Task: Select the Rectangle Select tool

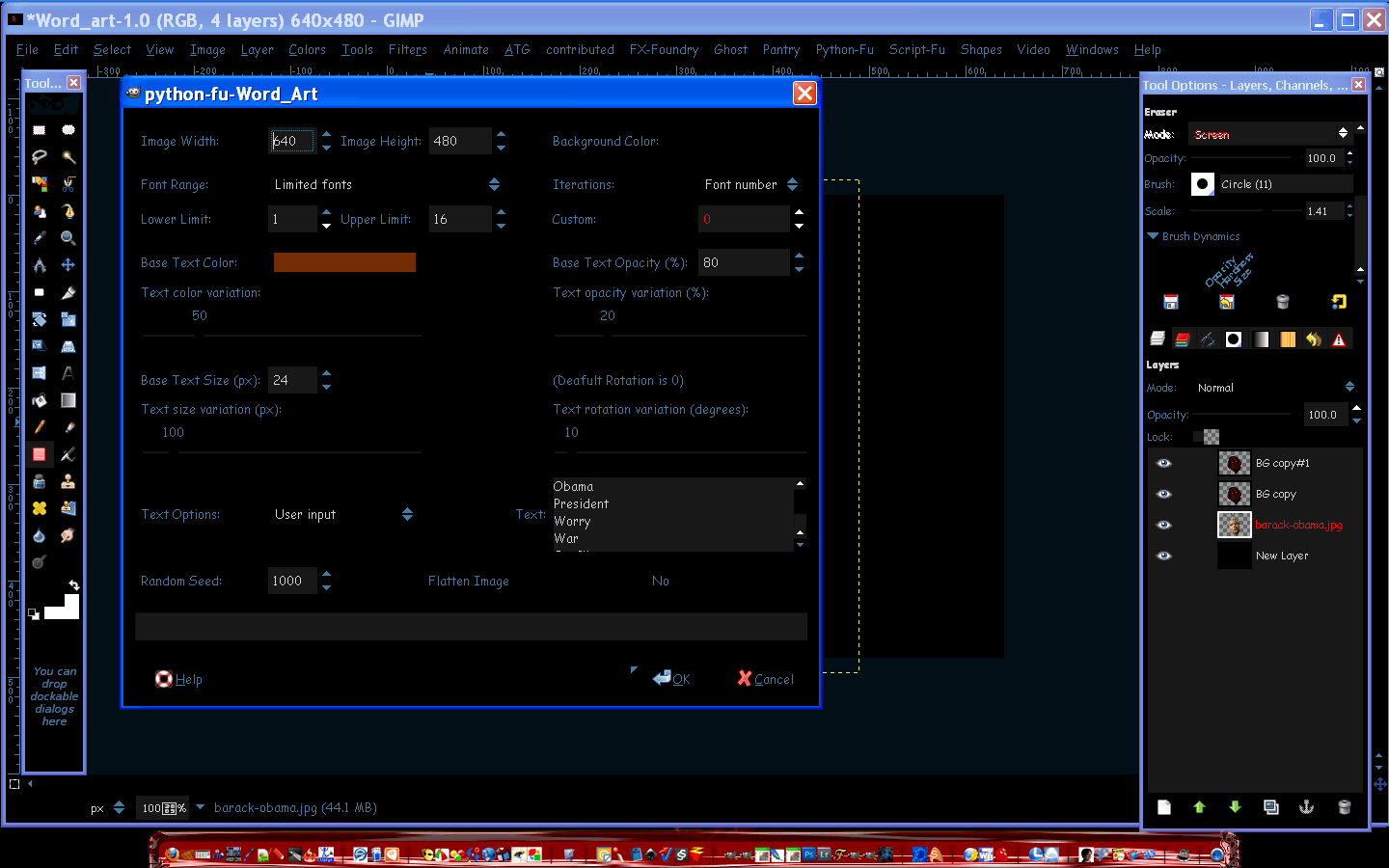Action: pos(40,129)
